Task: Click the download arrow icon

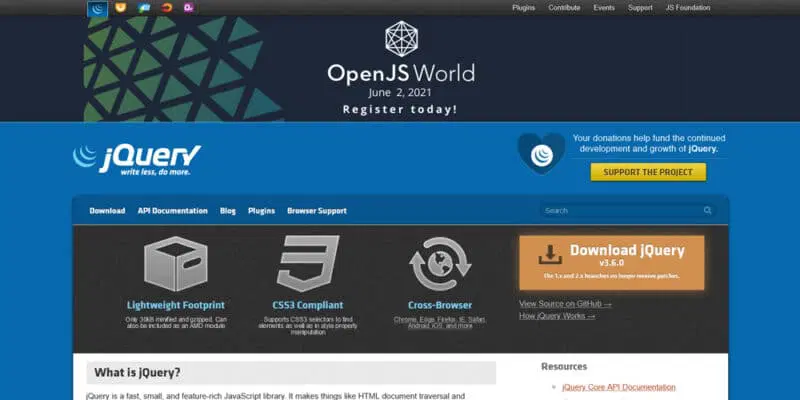Action: [550, 255]
